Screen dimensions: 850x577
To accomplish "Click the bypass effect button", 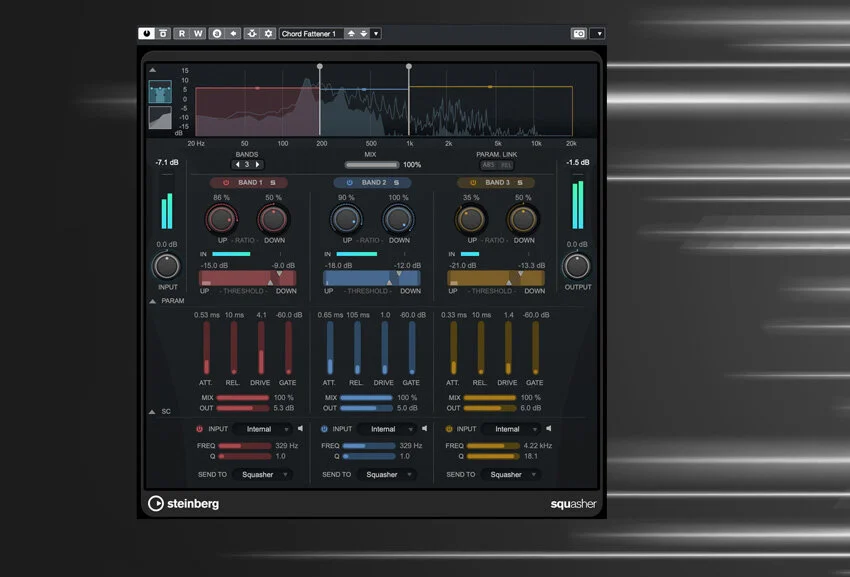I will (x=163, y=34).
